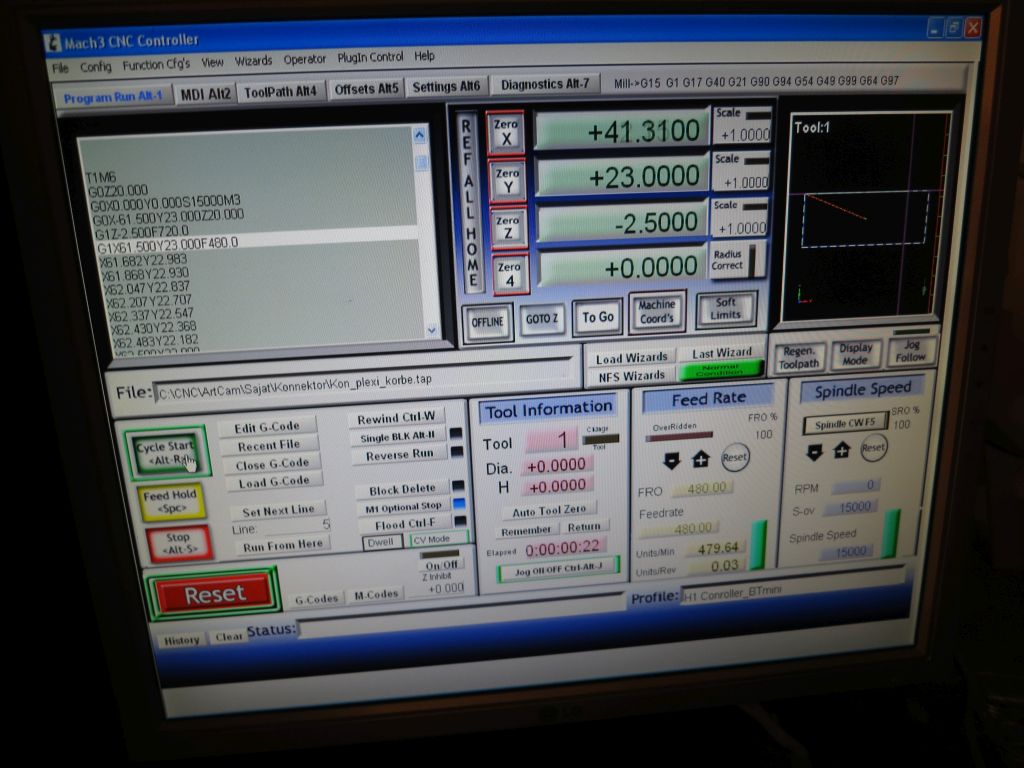Click the Zero Y button

[x=507, y=180]
